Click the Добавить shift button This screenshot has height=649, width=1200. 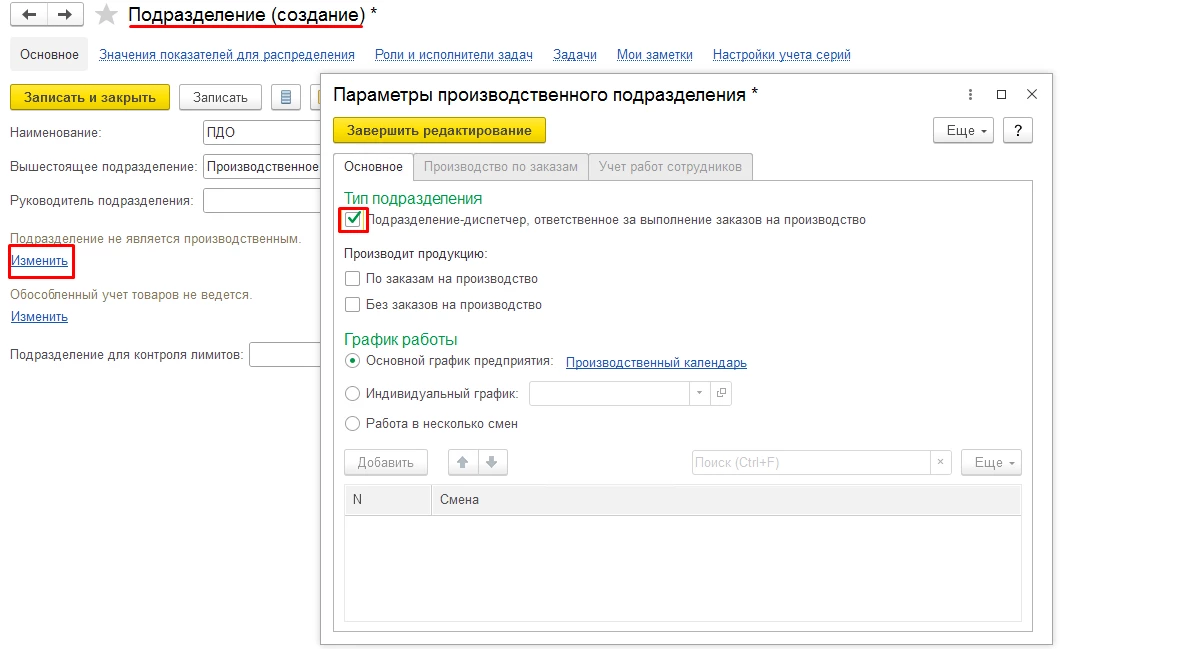pos(386,463)
